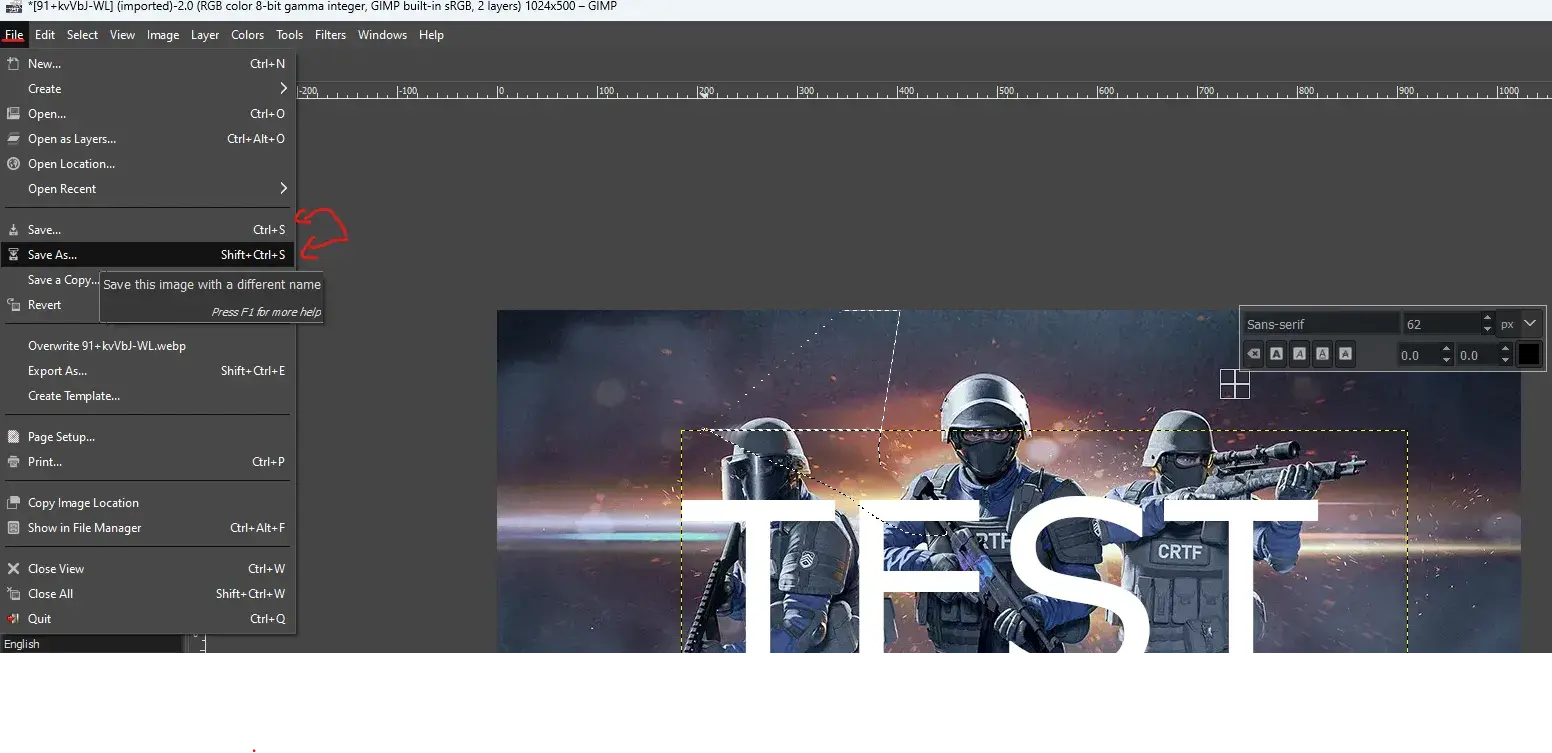Apply strikethrough in the text style bar
Image resolution: width=1552 pixels, height=753 pixels.
[1345, 354]
